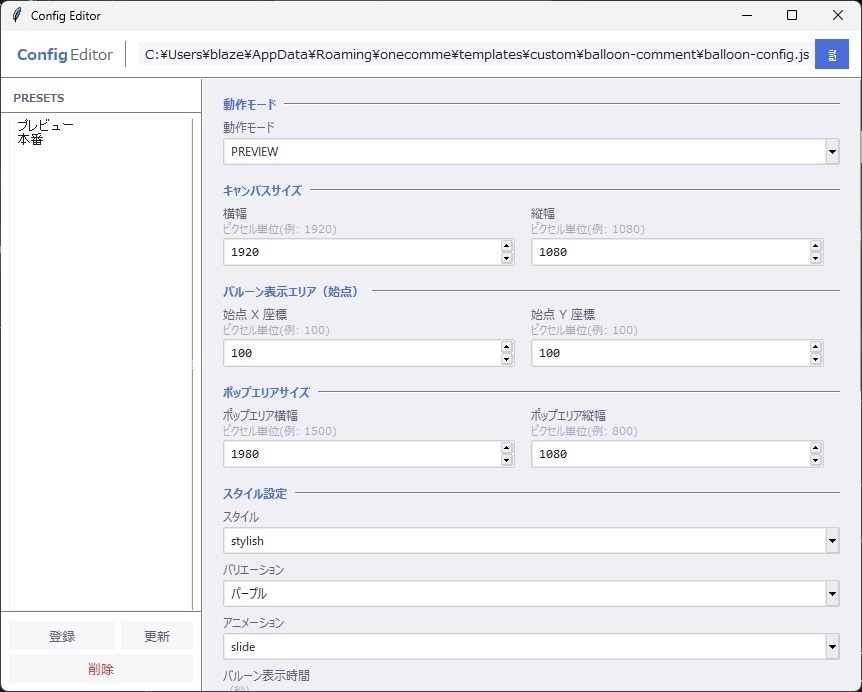
Task: Open the スタイル dropdown showing stylish
Action: 832,540
